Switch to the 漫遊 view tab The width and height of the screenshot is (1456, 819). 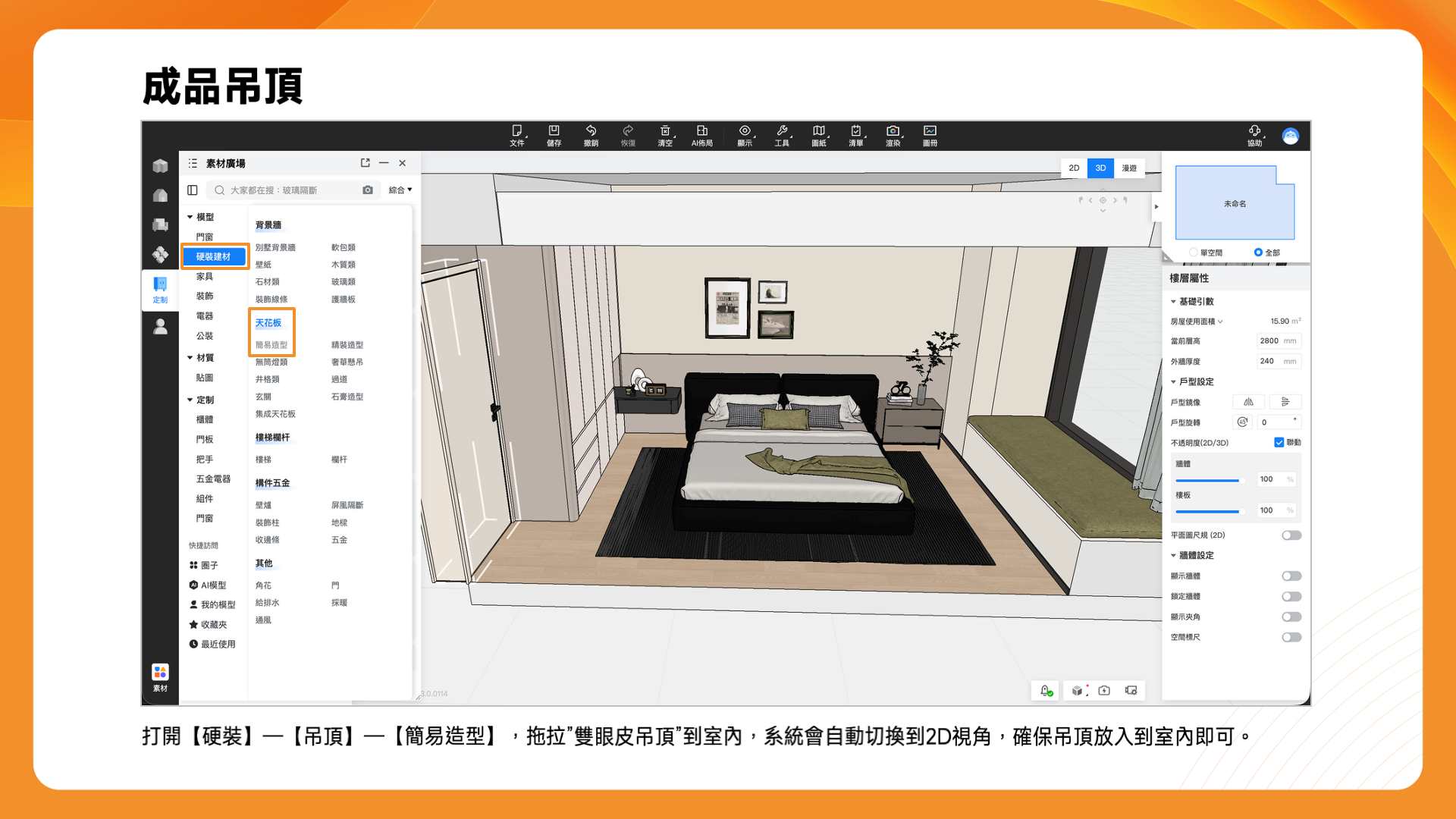click(x=1129, y=168)
